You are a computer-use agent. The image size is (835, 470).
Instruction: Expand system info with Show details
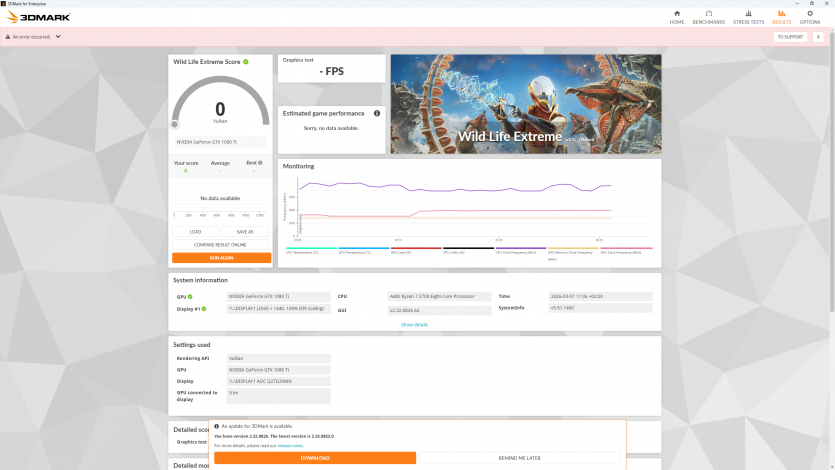coord(414,324)
